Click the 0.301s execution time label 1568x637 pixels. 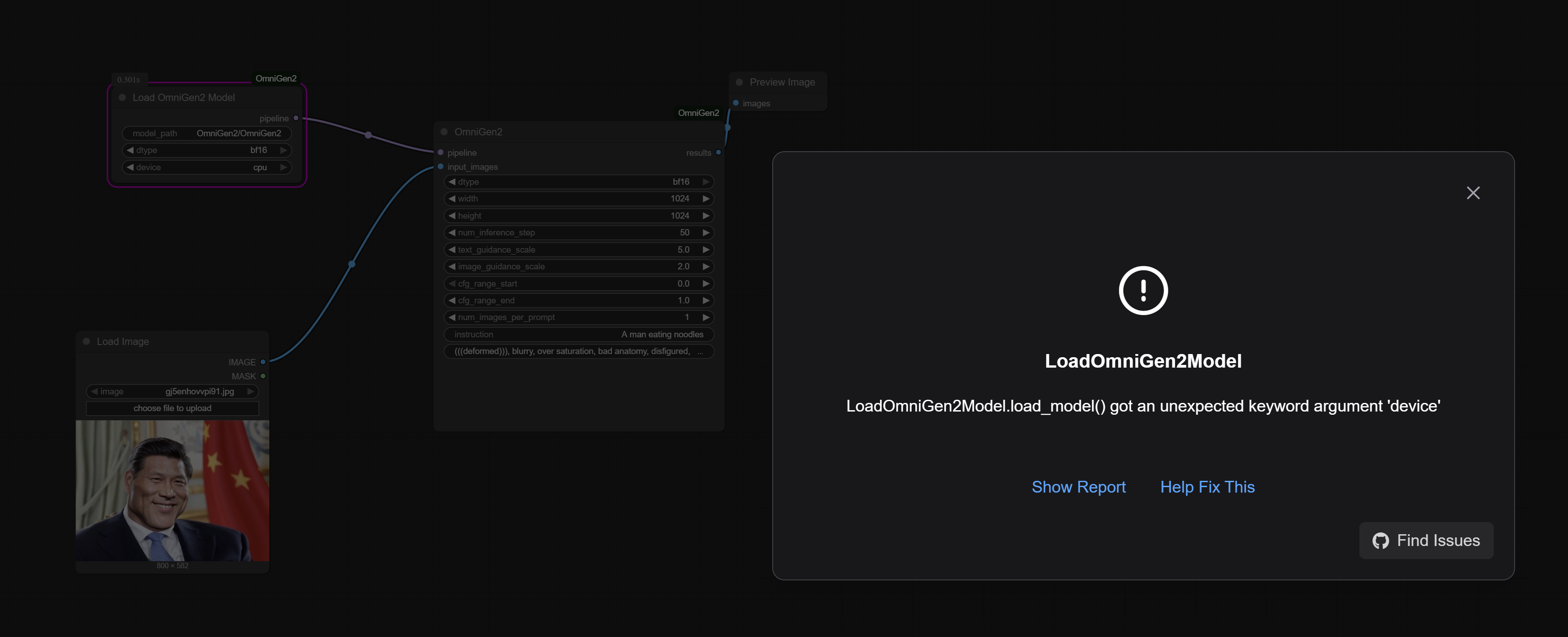click(x=129, y=80)
